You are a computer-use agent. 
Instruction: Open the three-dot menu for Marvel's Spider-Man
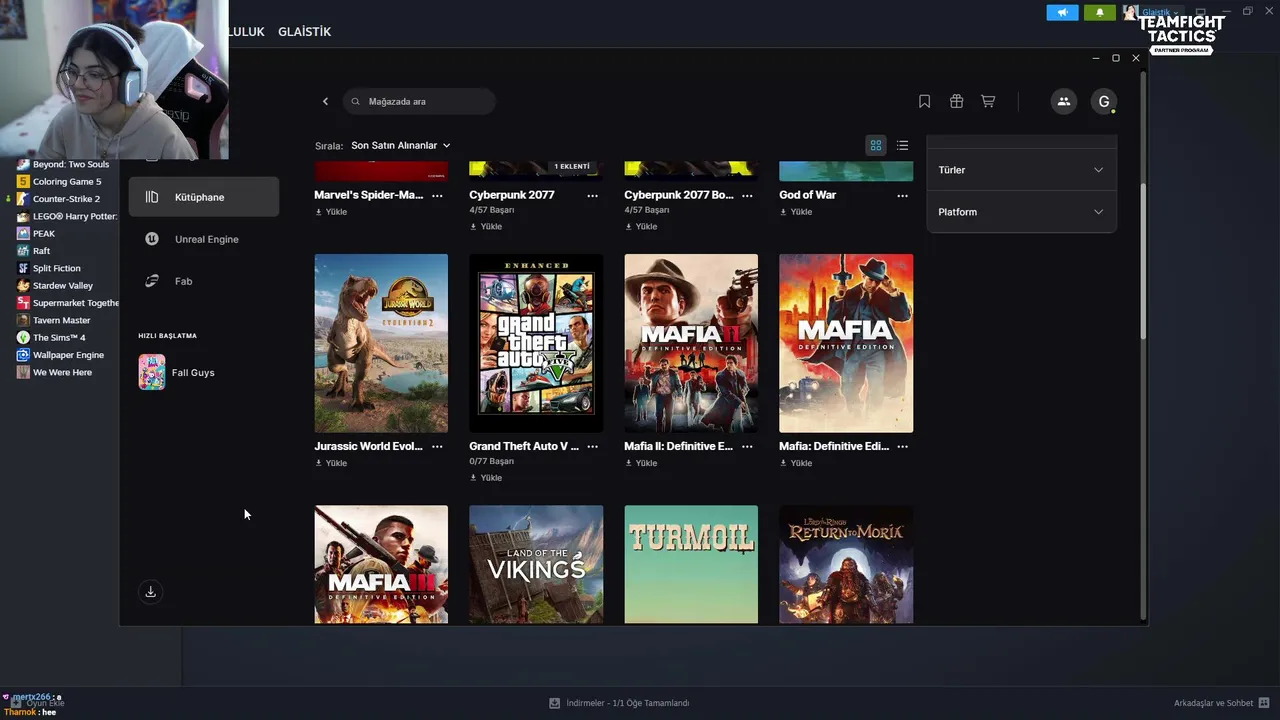point(437,196)
